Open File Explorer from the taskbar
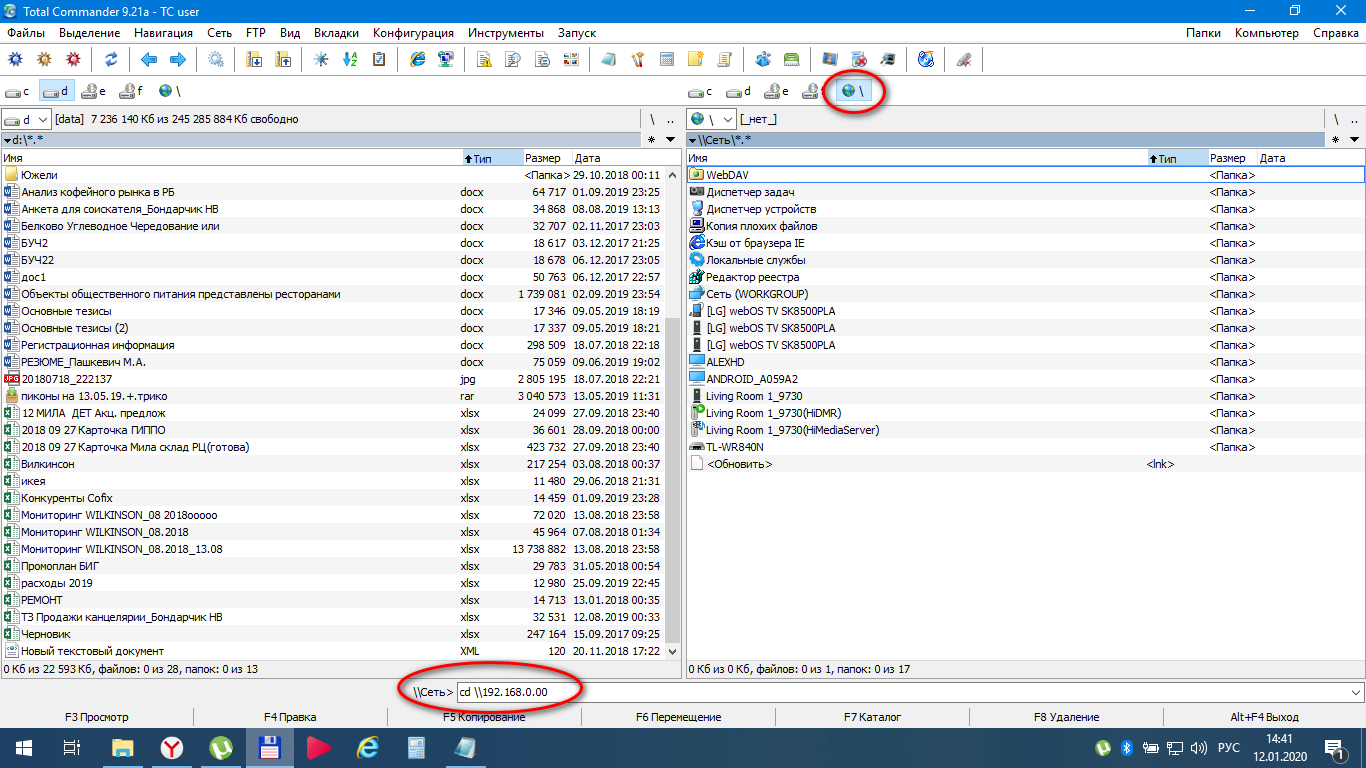This screenshot has height=768, width=1366. (122, 747)
